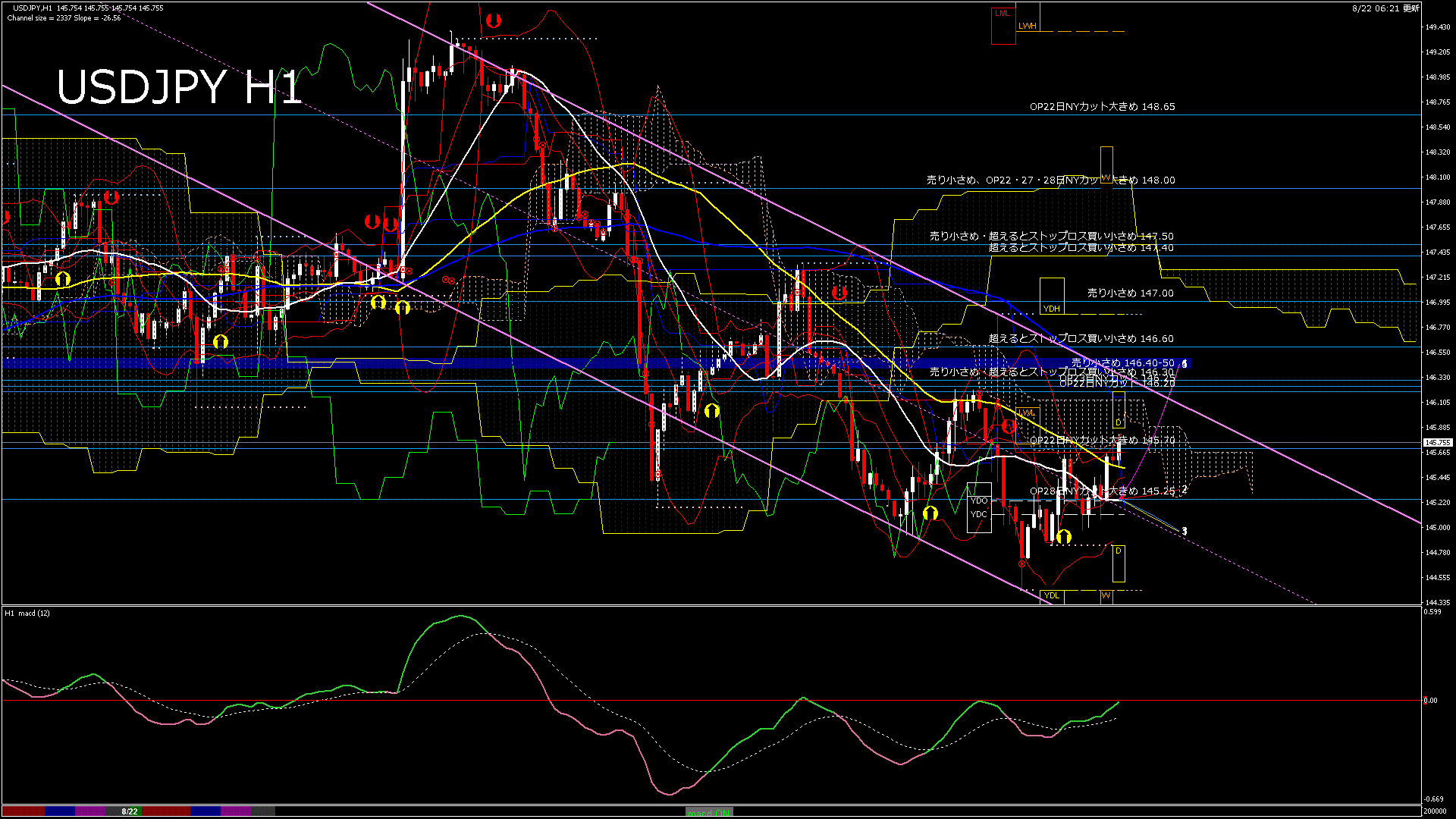The width and height of the screenshot is (1456, 819).
Task: Click the red down-arrow signal at chart peak
Action: click(x=494, y=20)
